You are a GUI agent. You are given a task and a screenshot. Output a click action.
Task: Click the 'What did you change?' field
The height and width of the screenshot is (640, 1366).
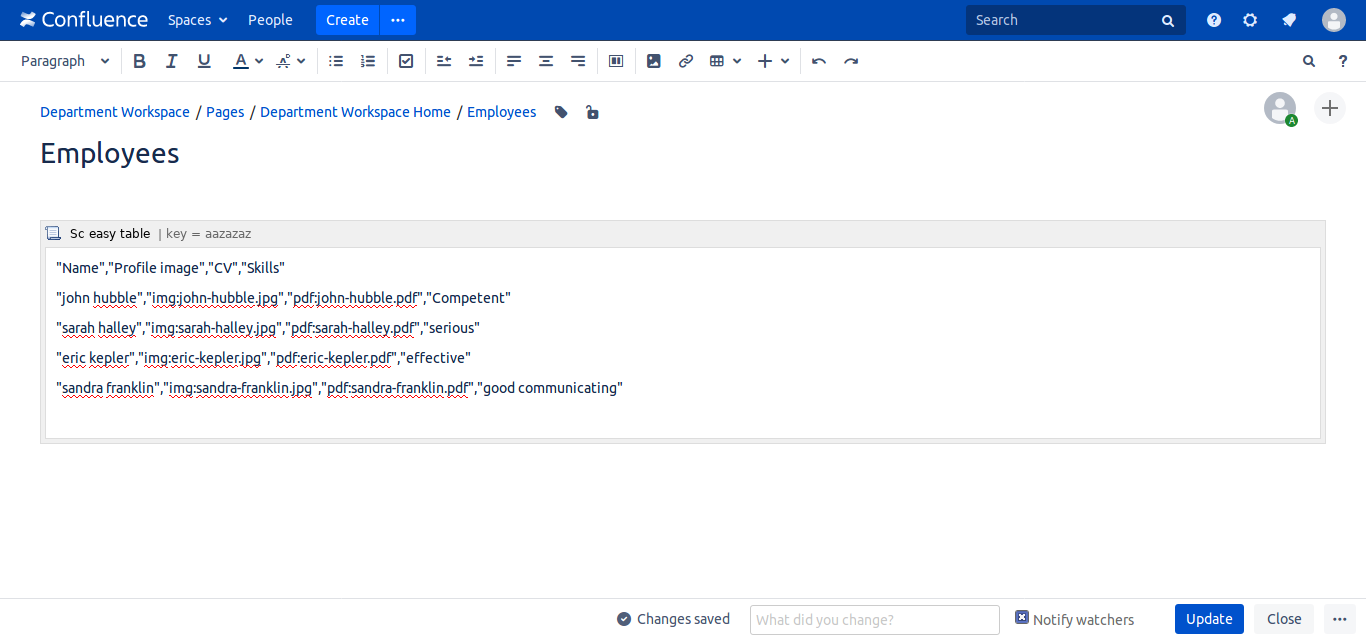point(874,619)
